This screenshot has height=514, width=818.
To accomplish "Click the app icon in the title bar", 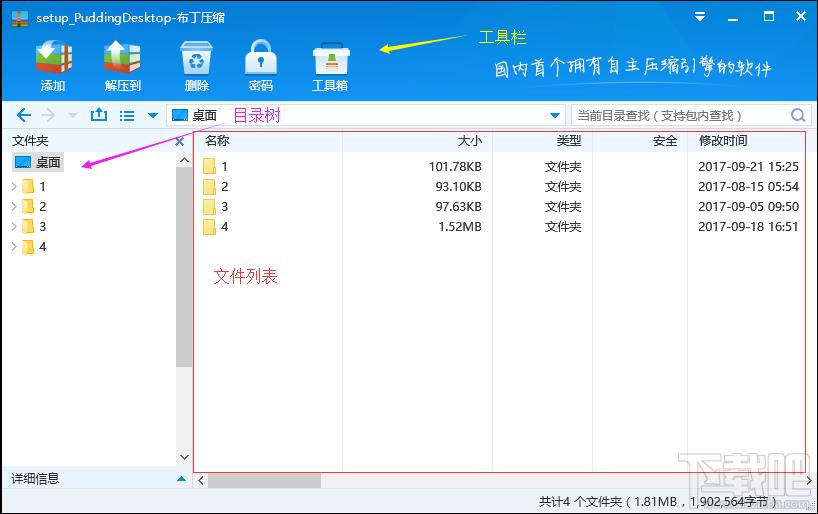I will pyautogui.click(x=20, y=18).
